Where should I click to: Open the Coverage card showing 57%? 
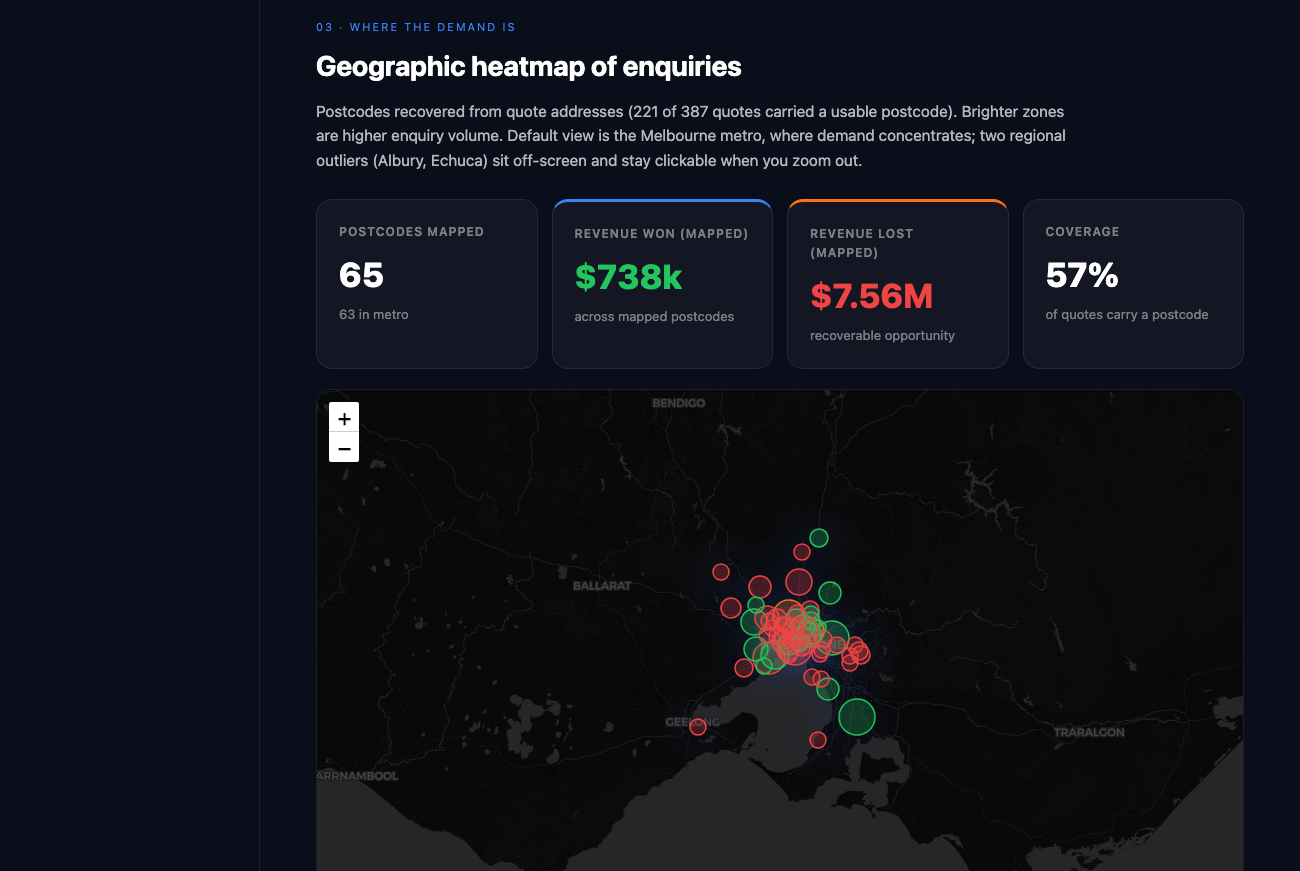(x=1133, y=284)
